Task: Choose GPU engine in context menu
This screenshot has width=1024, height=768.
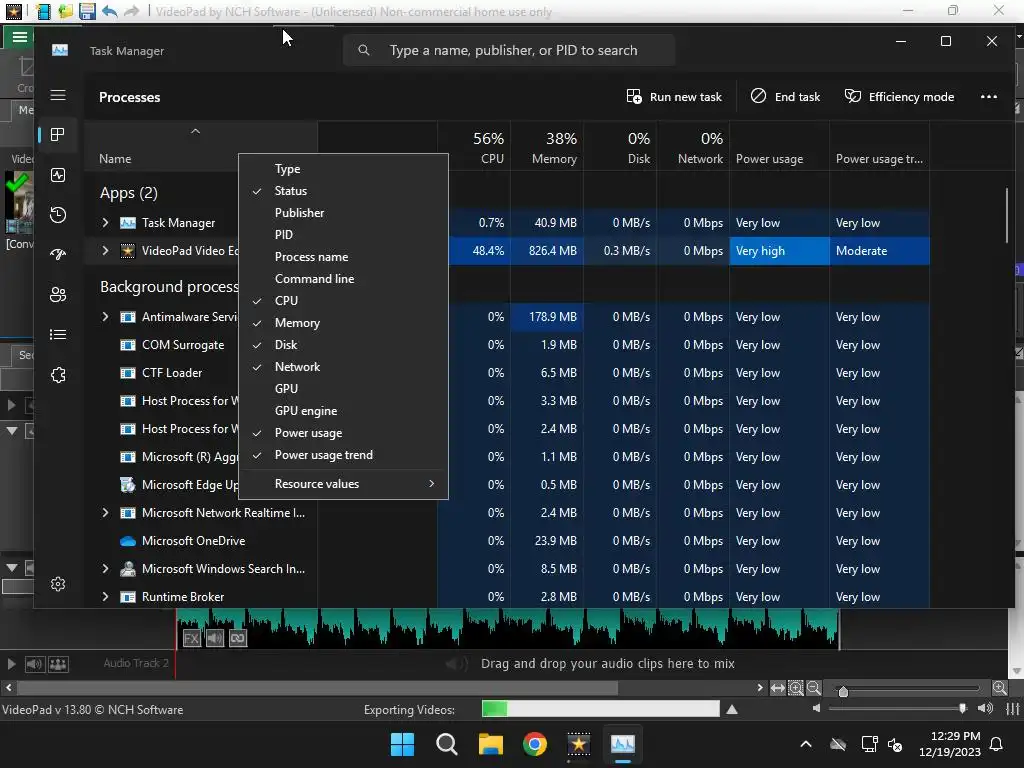Action: click(344, 411)
